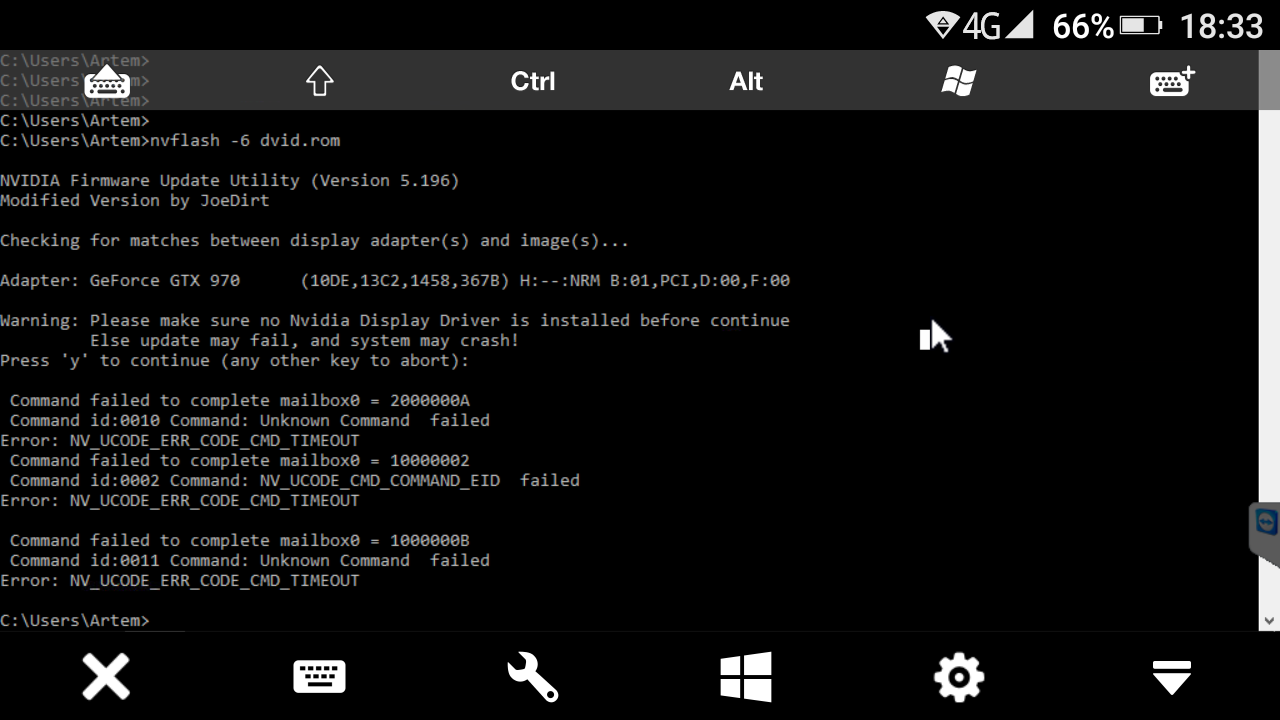Image resolution: width=1280 pixels, height=720 pixels.
Task: Tap the Windows logo in the bottom toolbar
Action: point(746,677)
